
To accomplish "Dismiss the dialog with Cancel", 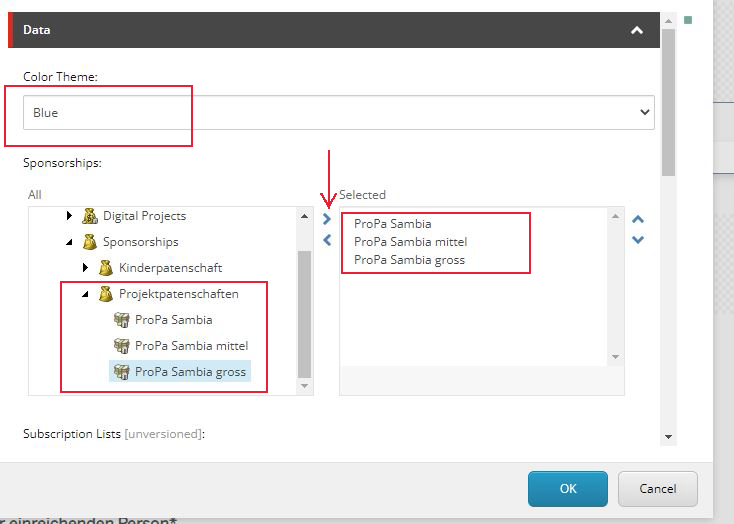I will (658, 488).
